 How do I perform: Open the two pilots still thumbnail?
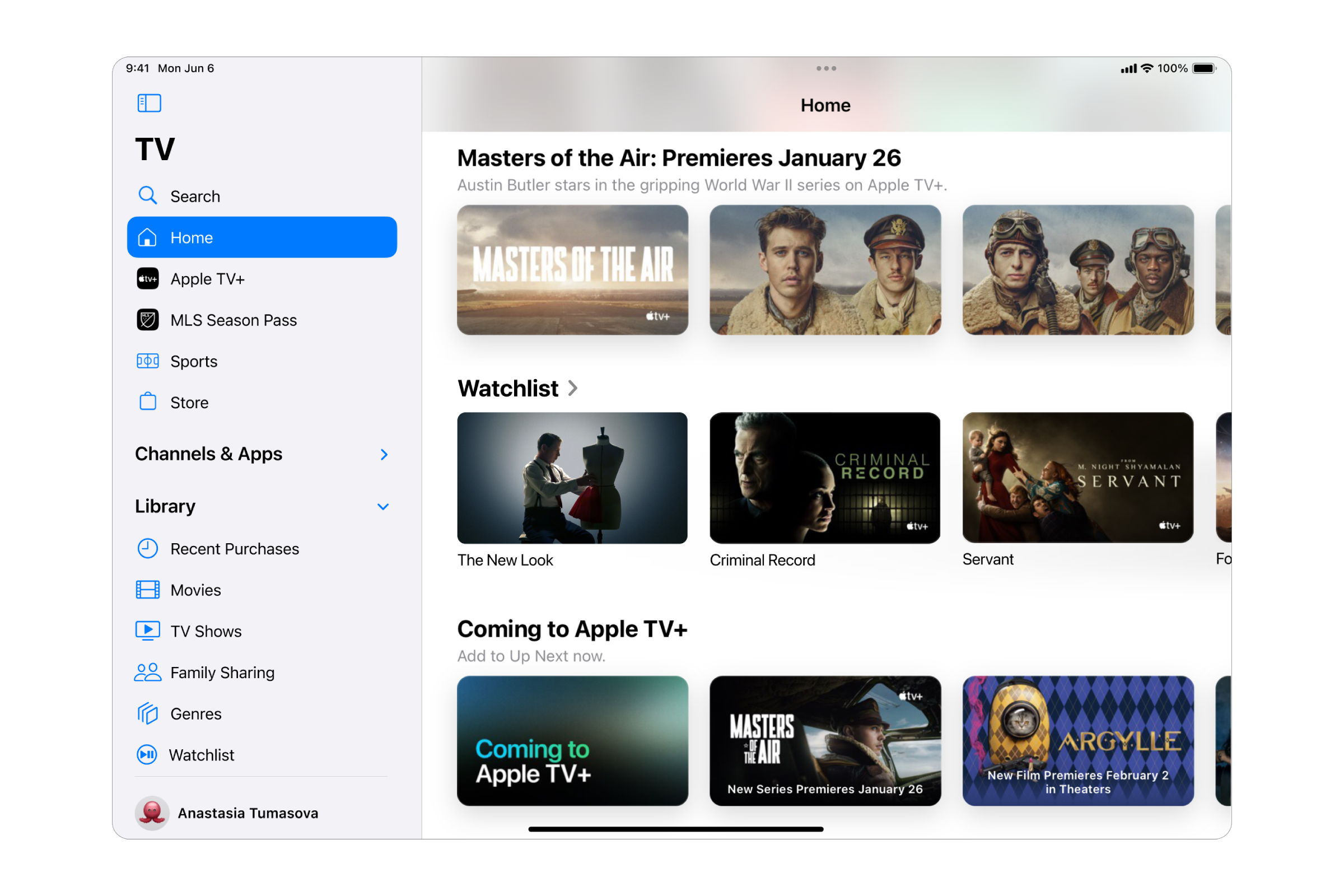(825, 270)
